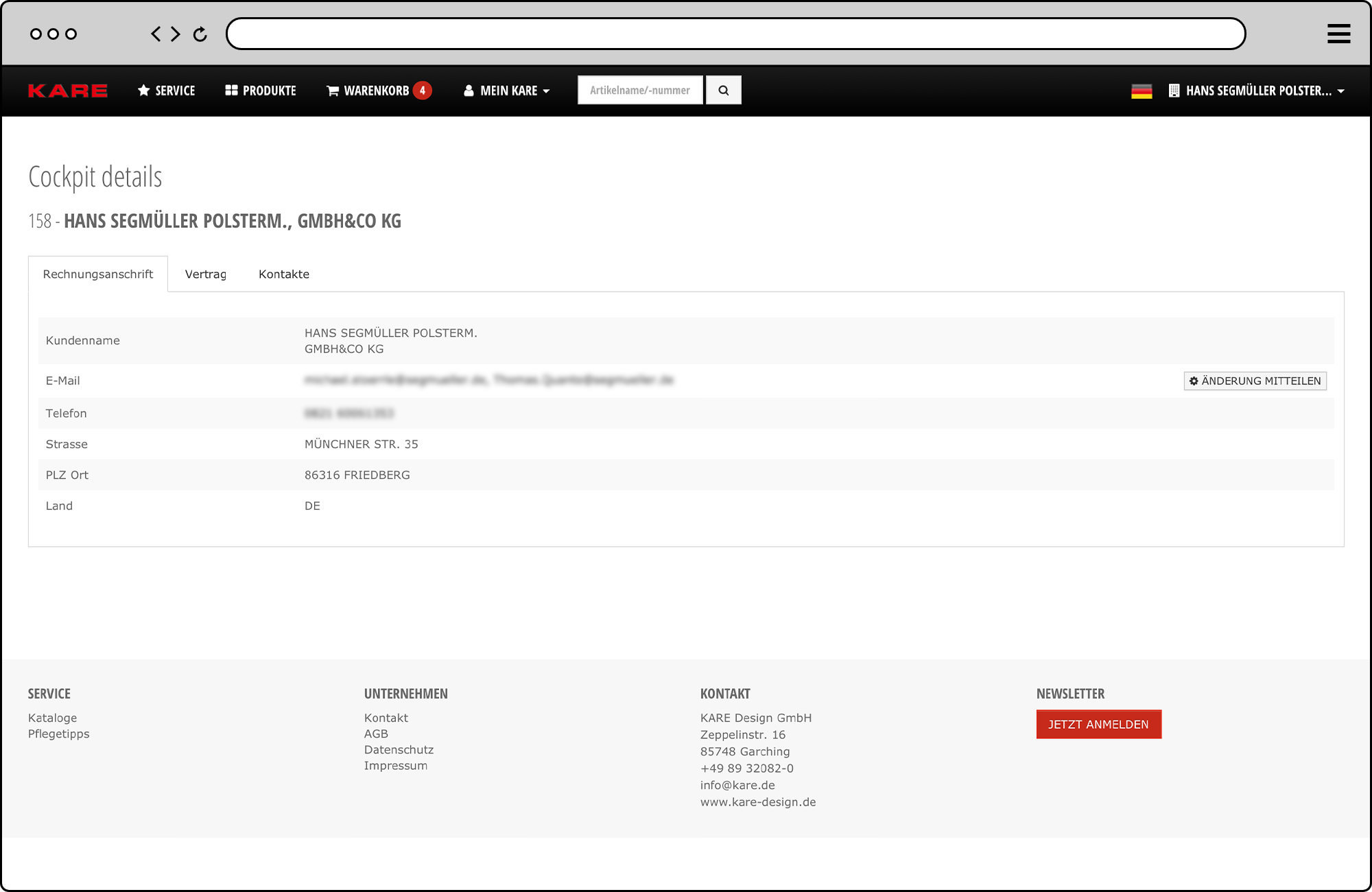This screenshot has height=892, width=1372.
Task: Click the KARE Design GmbH text
Action: tap(756, 718)
